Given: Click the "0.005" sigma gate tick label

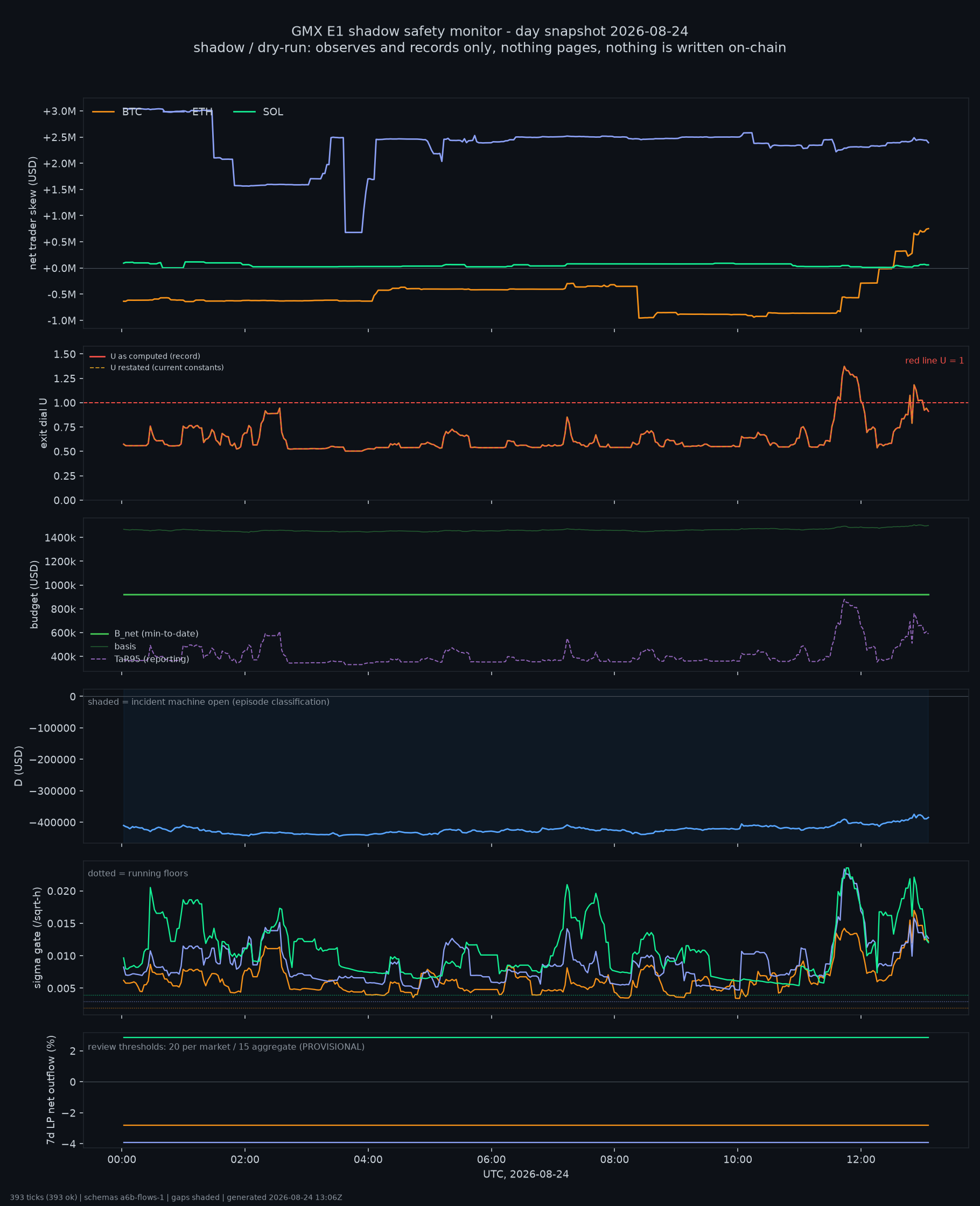Looking at the screenshot, I should (x=62, y=988).
